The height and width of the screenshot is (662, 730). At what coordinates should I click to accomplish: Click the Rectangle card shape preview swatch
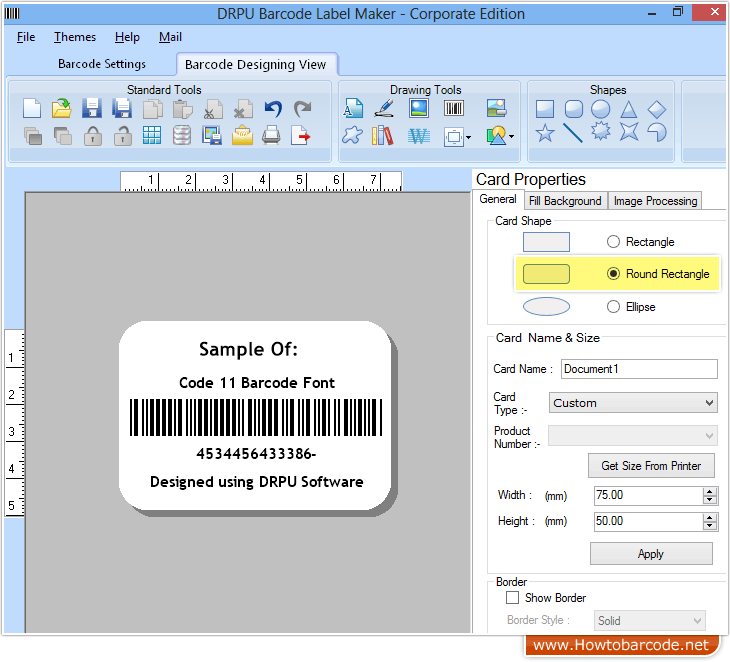tap(546, 242)
